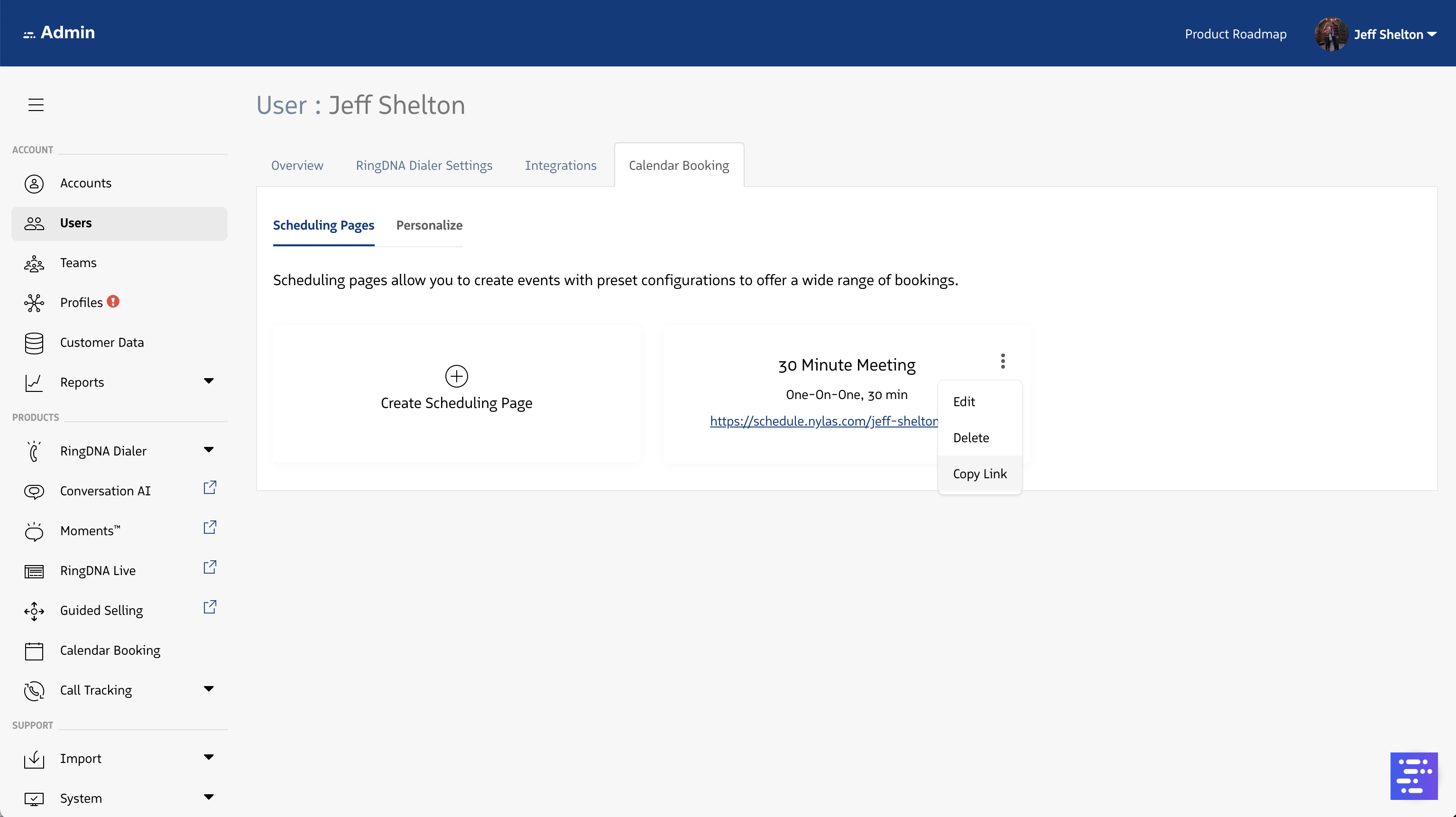The image size is (1456, 817).
Task: Click the Conversation AI external link icon
Action: coord(210,487)
